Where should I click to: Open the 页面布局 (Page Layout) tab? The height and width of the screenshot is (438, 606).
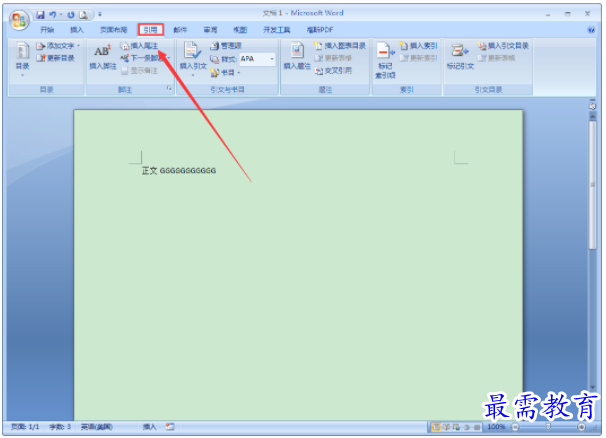coord(113,30)
